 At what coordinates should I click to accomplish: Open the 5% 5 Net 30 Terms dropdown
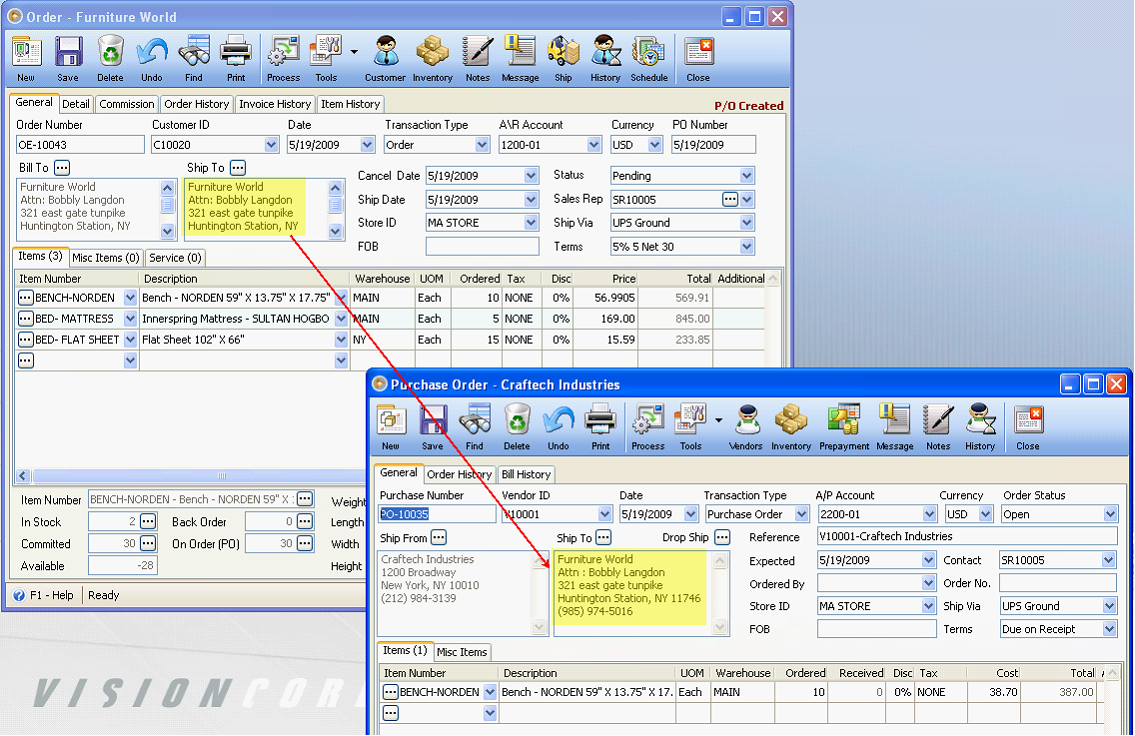tap(747, 247)
